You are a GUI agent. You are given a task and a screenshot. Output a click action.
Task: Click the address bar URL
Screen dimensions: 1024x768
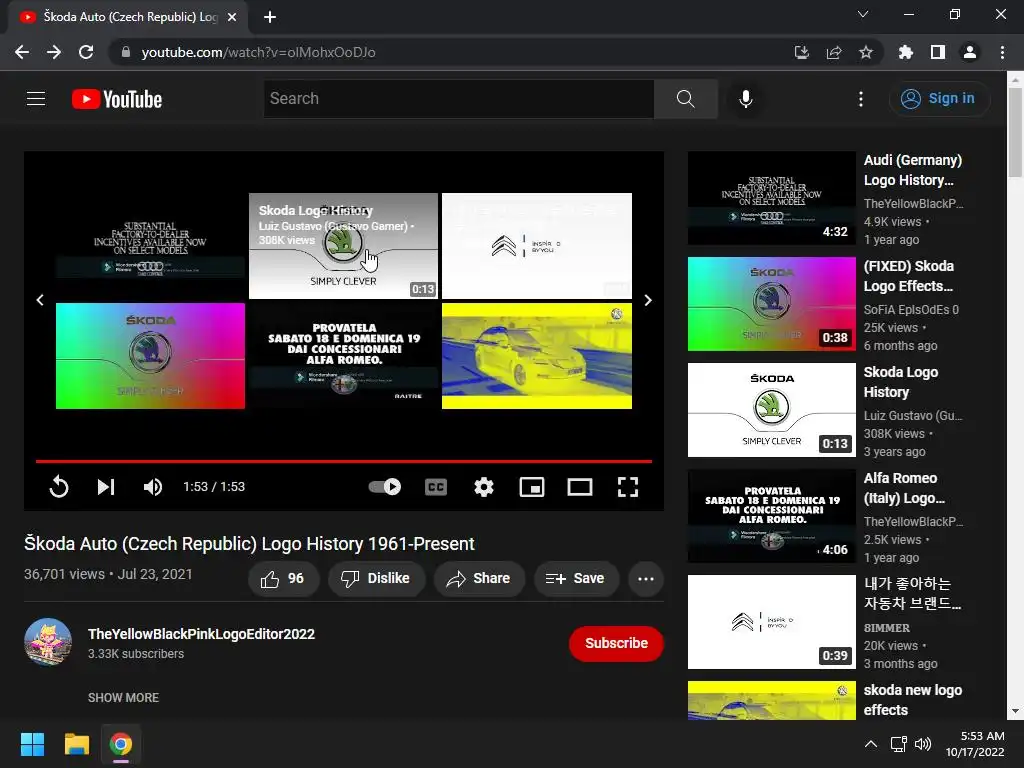[x=258, y=52]
